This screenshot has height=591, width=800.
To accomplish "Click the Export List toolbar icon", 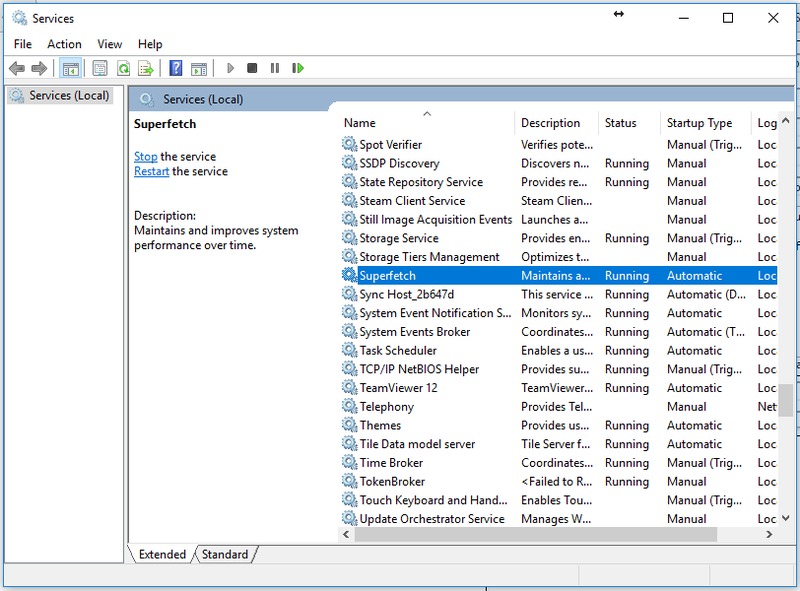I will pyautogui.click(x=146, y=68).
